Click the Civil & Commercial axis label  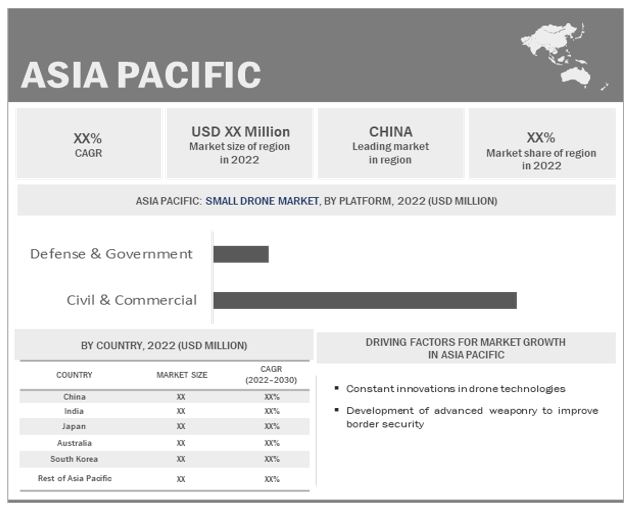pyautogui.click(x=131, y=300)
